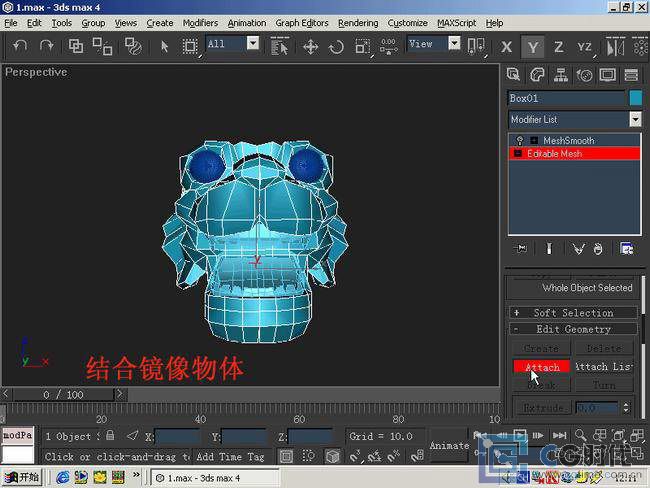Click the Use Pivot Point Center icon
Image resolution: width=650 pixels, height=488 pixels.
(x=476, y=46)
